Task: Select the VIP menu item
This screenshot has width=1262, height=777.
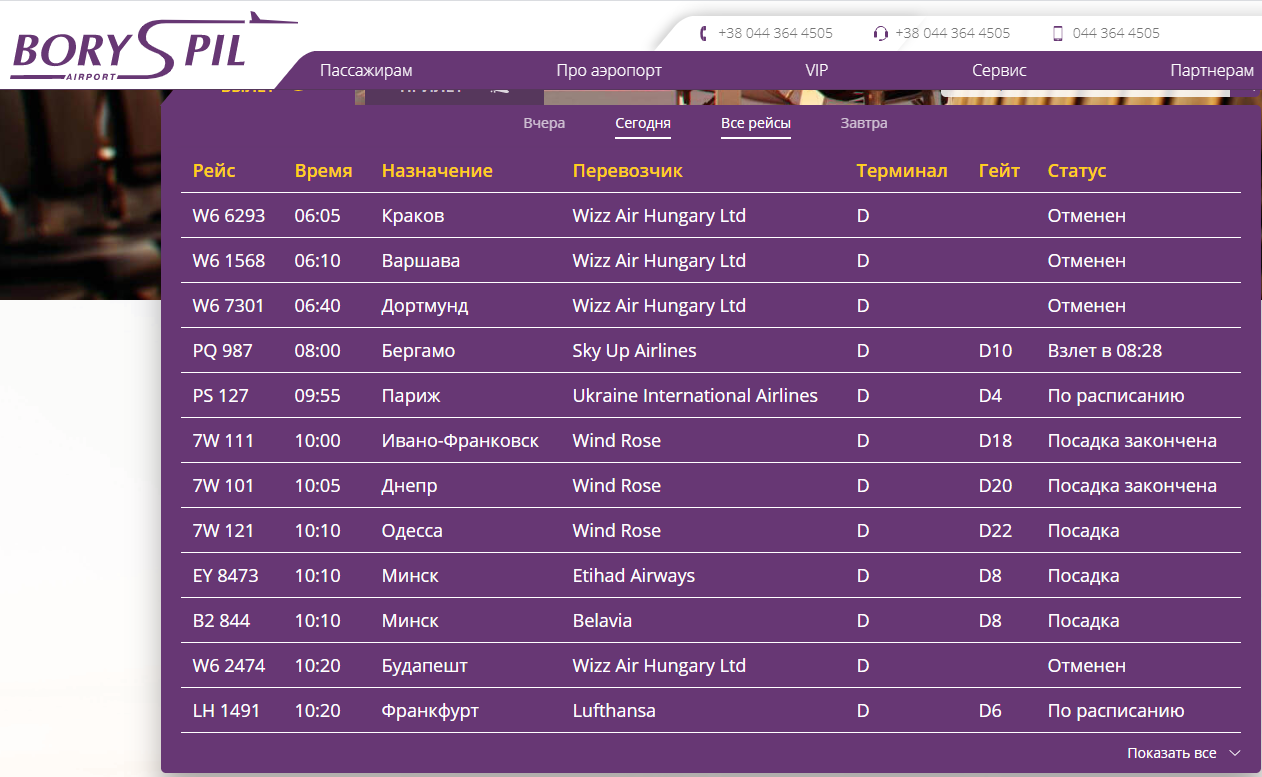Action: click(816, 71)
